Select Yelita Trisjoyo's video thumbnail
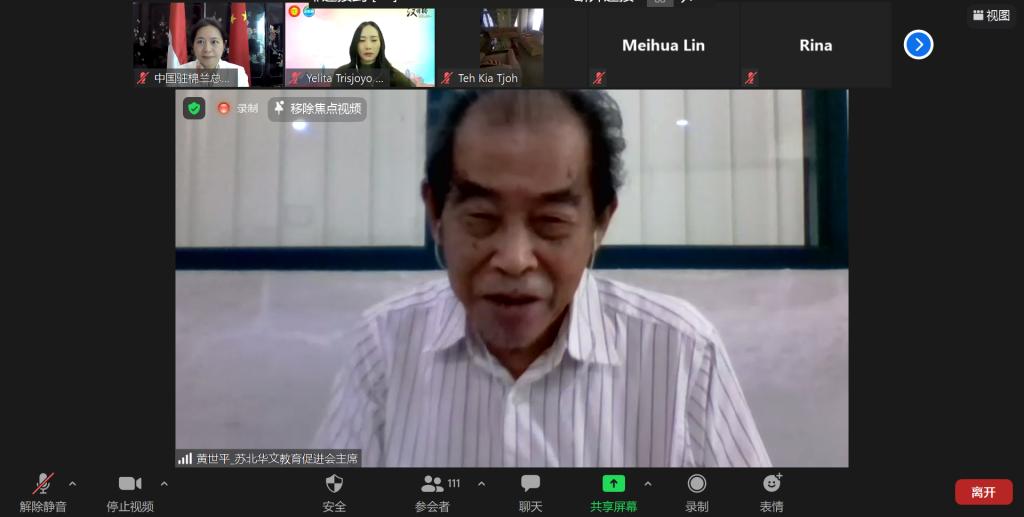 [360, 45]
